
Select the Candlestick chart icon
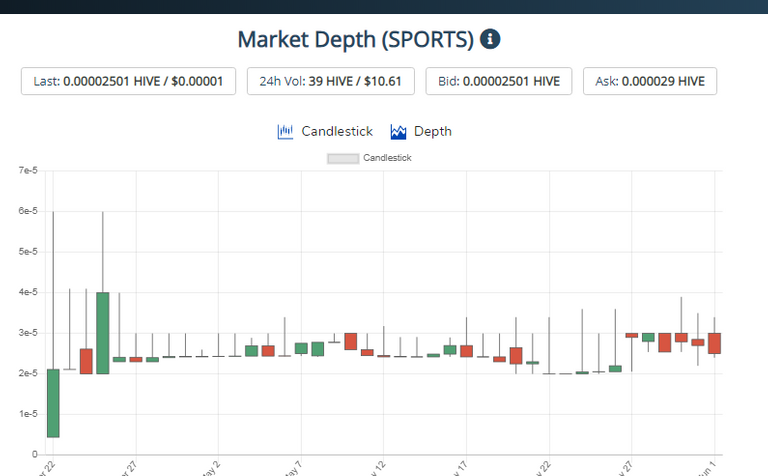click(285, 132)
